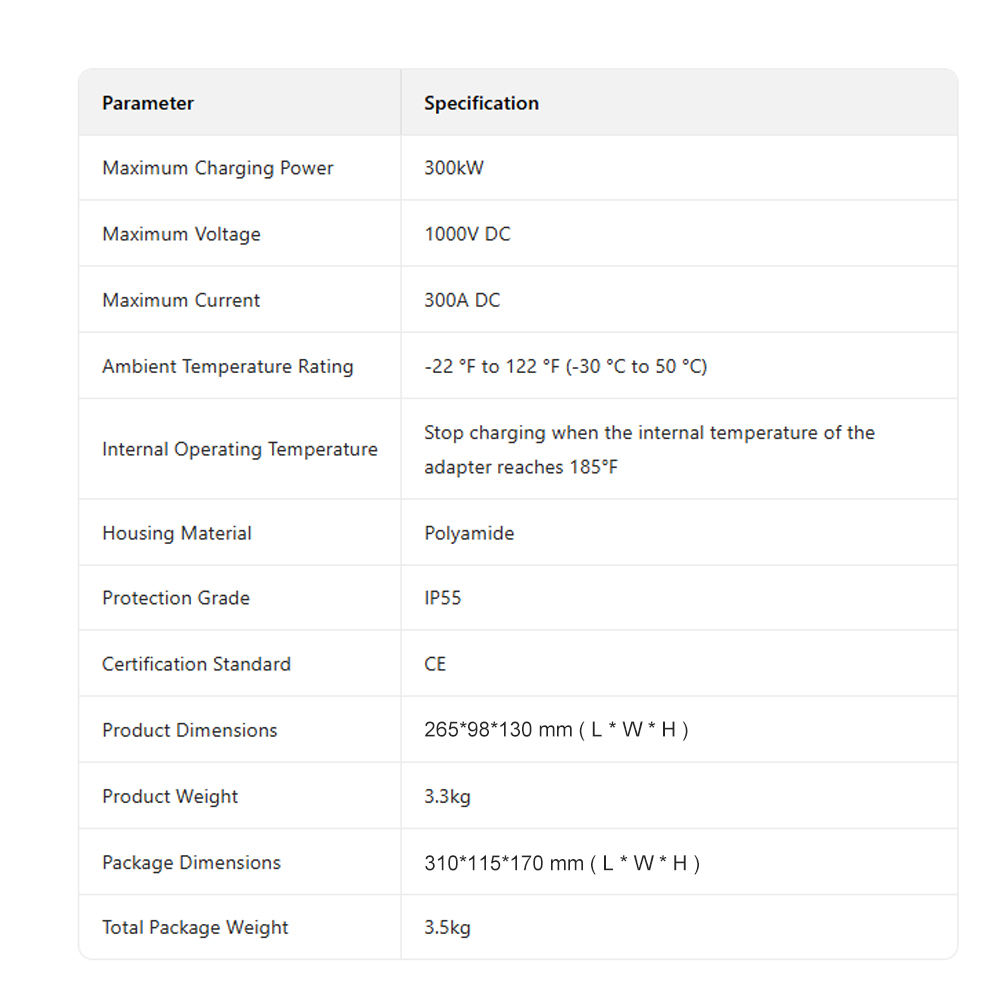Click the Housing Material label
This screenshot has width=1000, height=1000.
(177, 533)
